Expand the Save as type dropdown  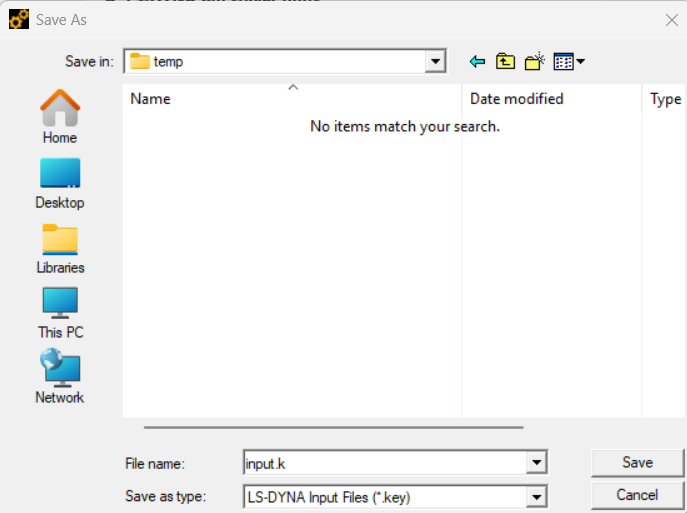[537, 496]
